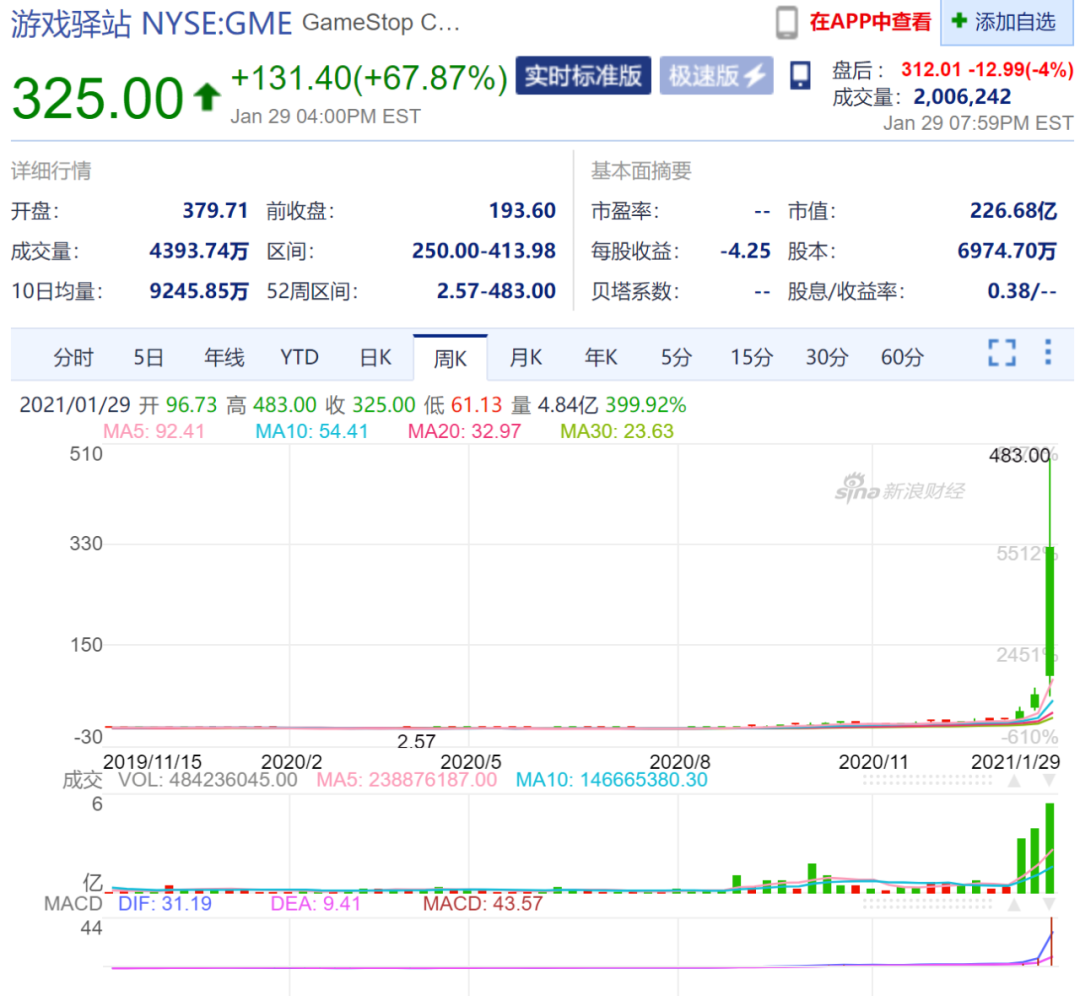Click the MACD indicator label
1080x996 pixels.
coord(72,904)
